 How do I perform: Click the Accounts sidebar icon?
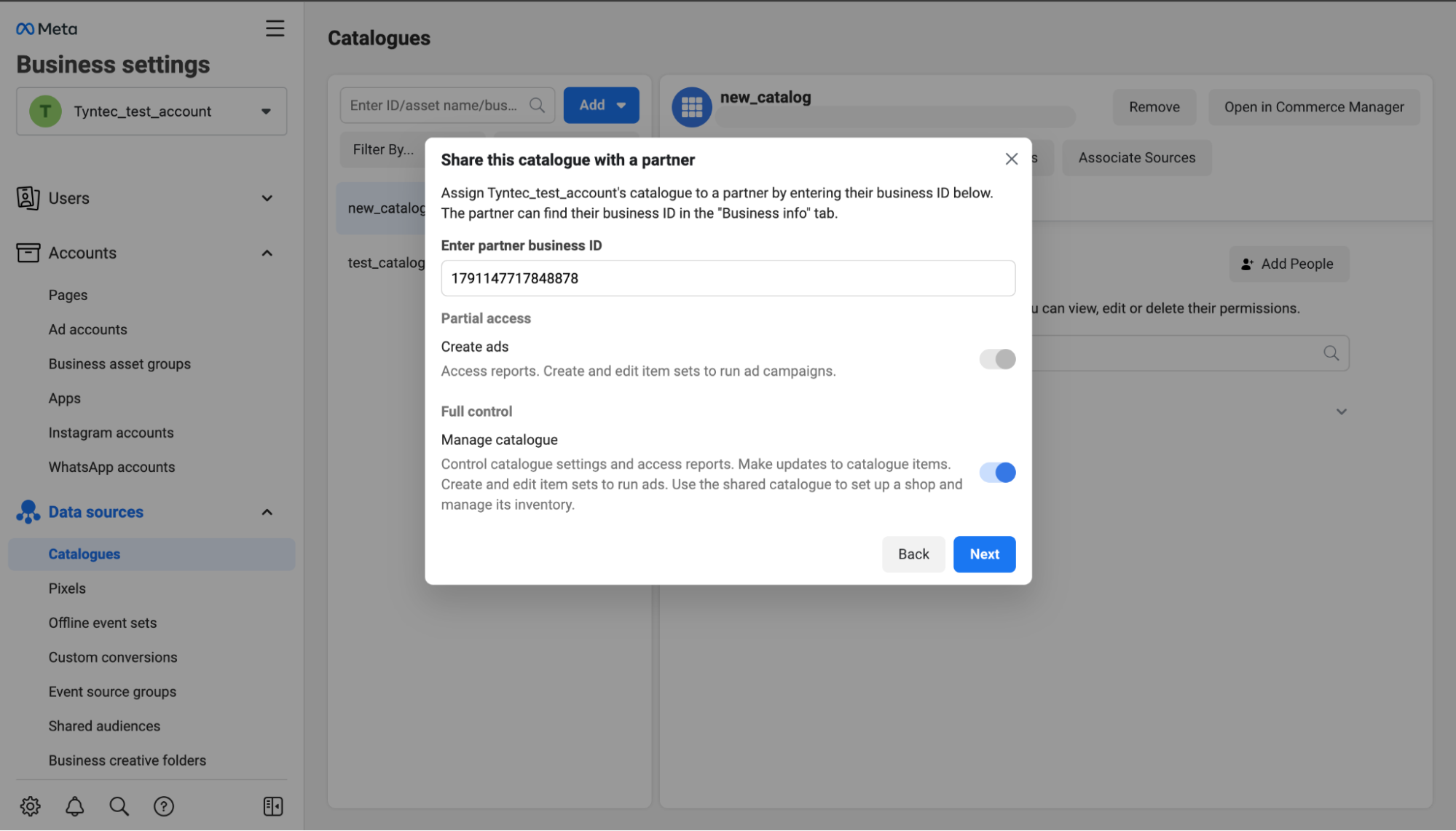point(28,253)
